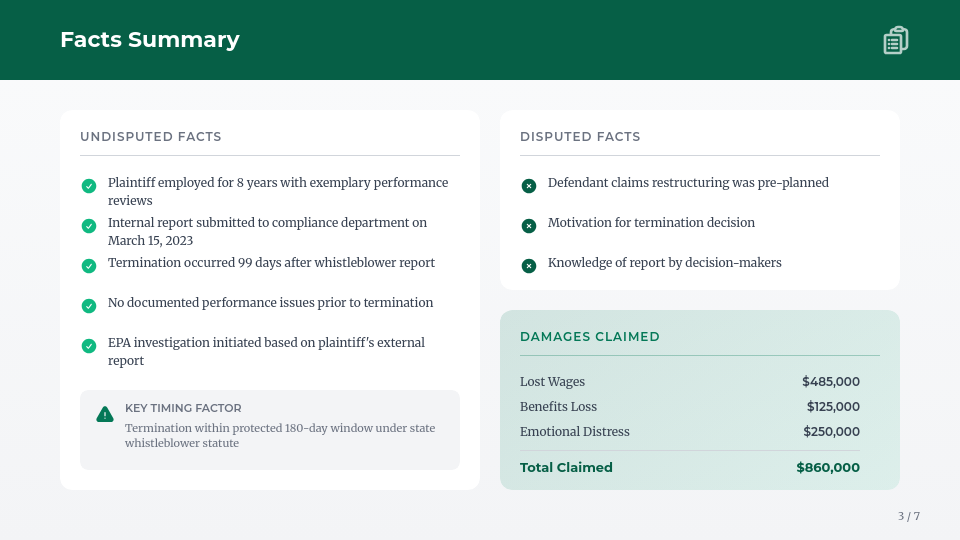The height and width of the screenshot is (540, 960).
Task: Click text 'Knowledge of report by decision-makers'
Action: [x=664, y=263]
